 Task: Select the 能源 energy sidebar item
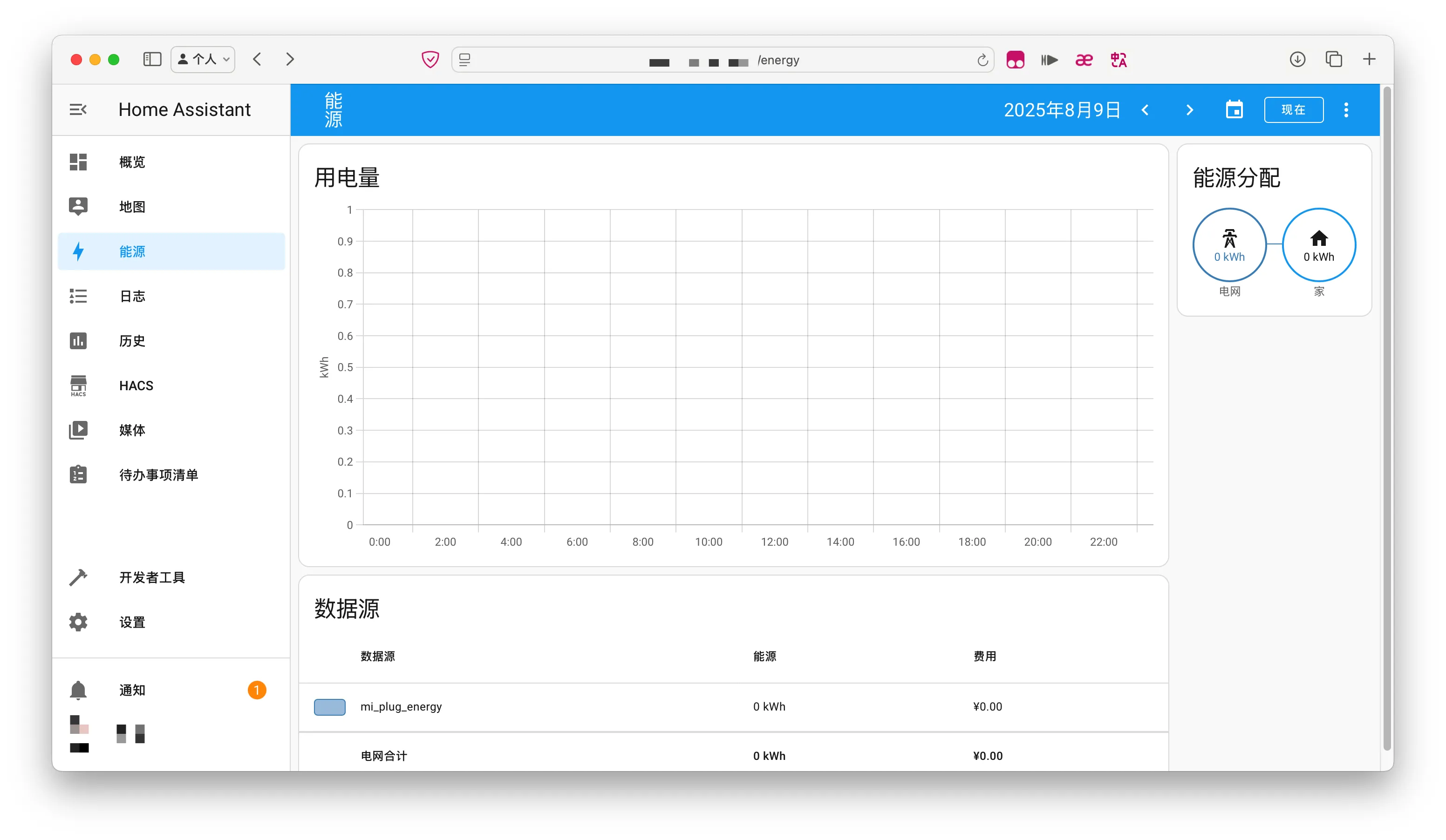(171, 252)
